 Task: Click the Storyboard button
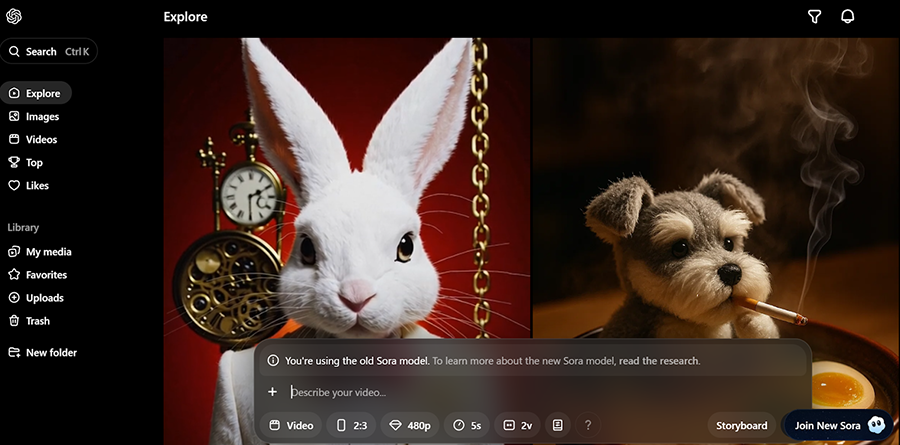click(741, 425)
